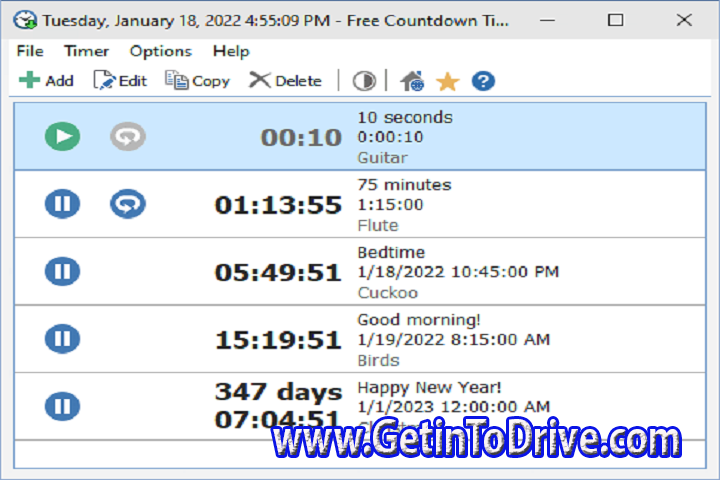Screen dimensions: 720x480
Task: Select the 01:13:55 countdown display
Action: 278,205
